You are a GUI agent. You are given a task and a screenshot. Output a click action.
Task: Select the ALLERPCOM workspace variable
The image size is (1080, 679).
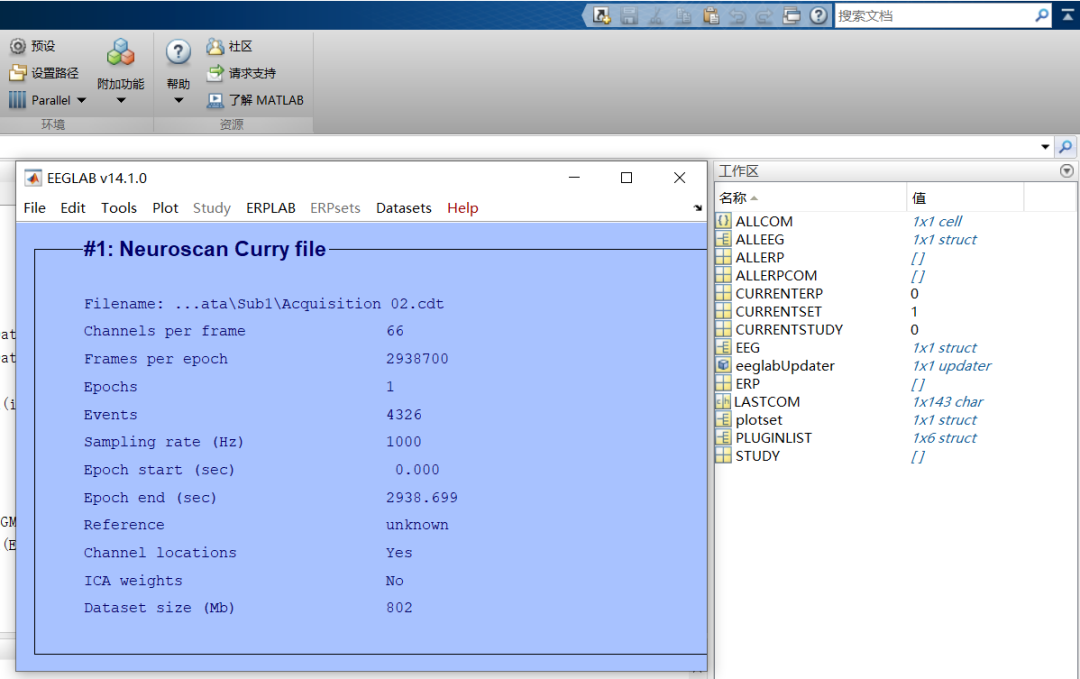(x=776, y=275)
